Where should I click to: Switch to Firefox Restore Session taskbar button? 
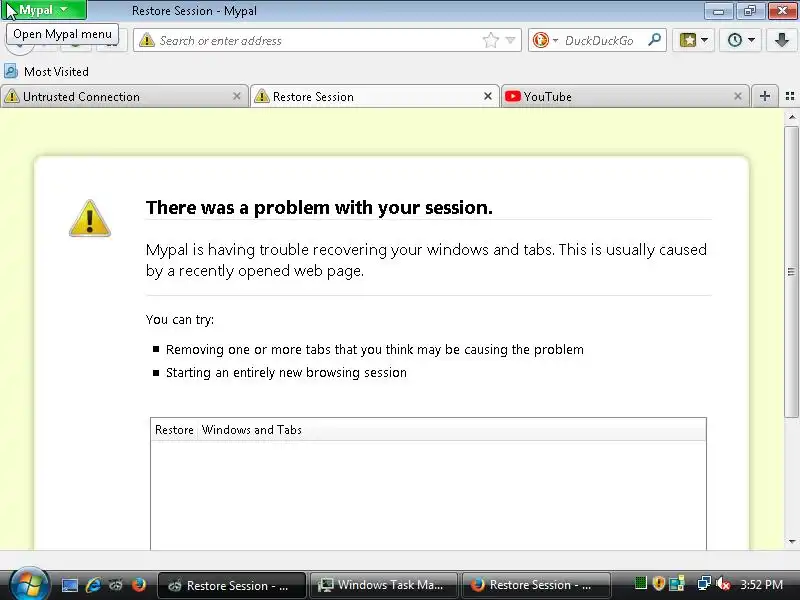pos(536,585)
